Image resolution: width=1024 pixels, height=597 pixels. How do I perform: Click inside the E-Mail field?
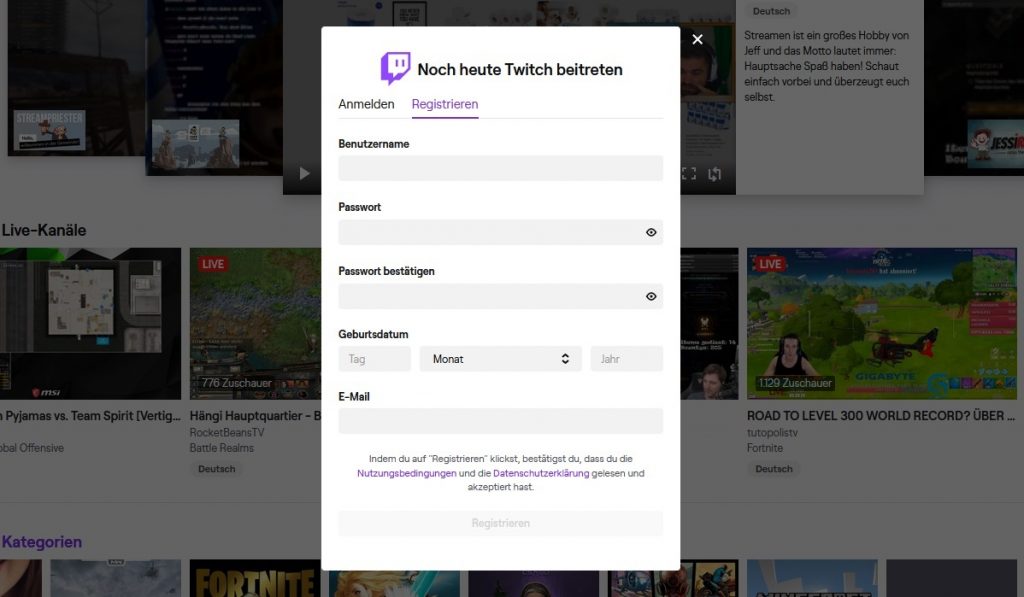click(x=500, y=420)
